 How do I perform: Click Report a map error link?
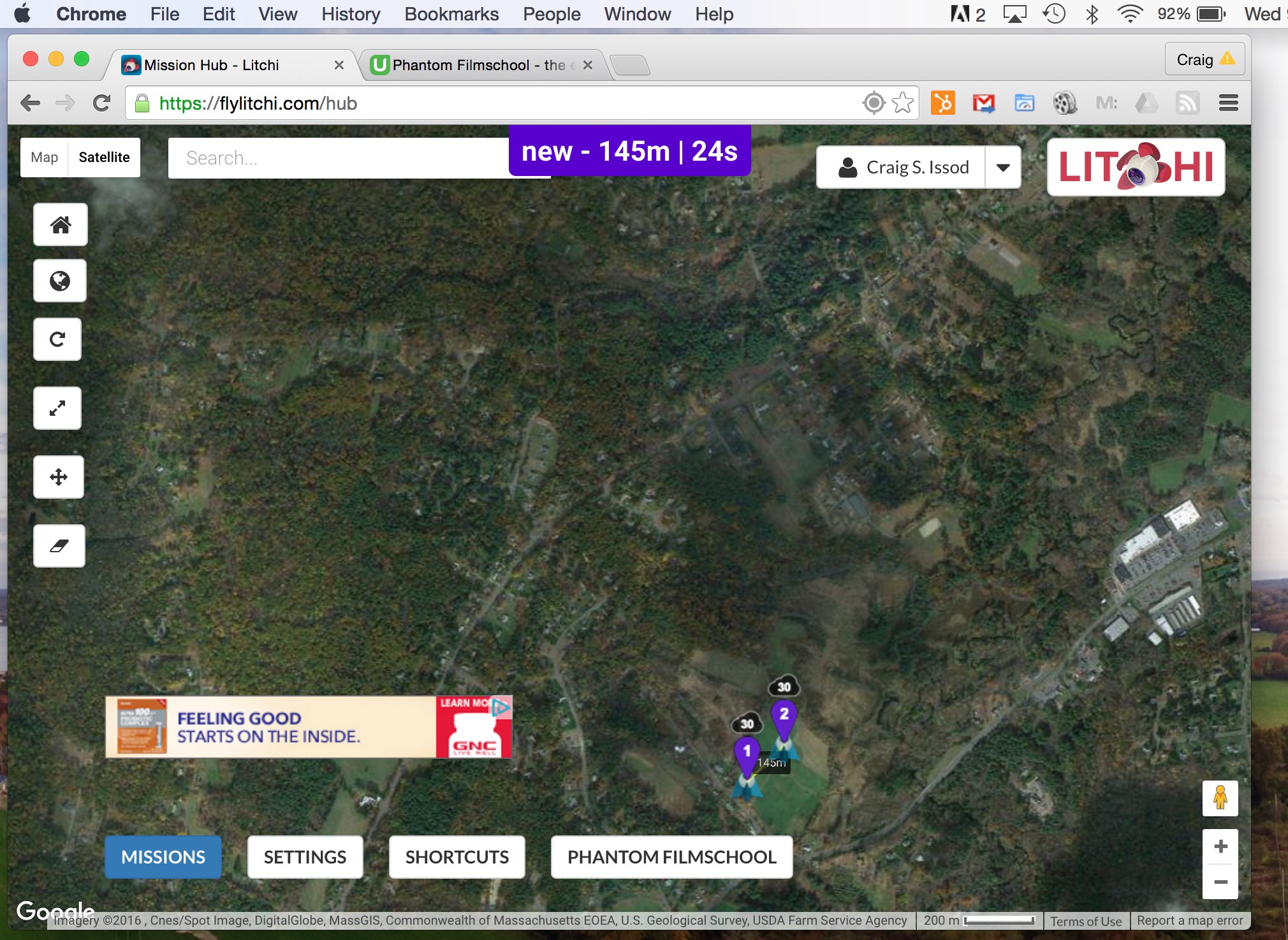[1190, 920]
